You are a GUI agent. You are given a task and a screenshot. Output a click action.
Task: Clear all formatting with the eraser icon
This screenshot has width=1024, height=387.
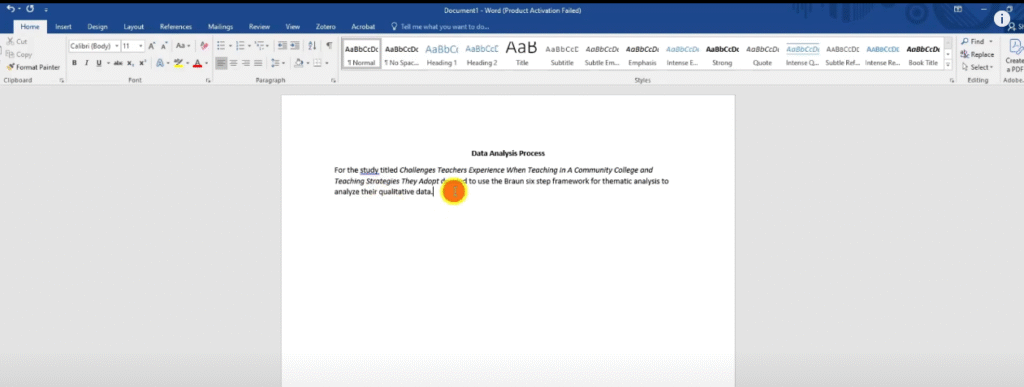[204, 46]
